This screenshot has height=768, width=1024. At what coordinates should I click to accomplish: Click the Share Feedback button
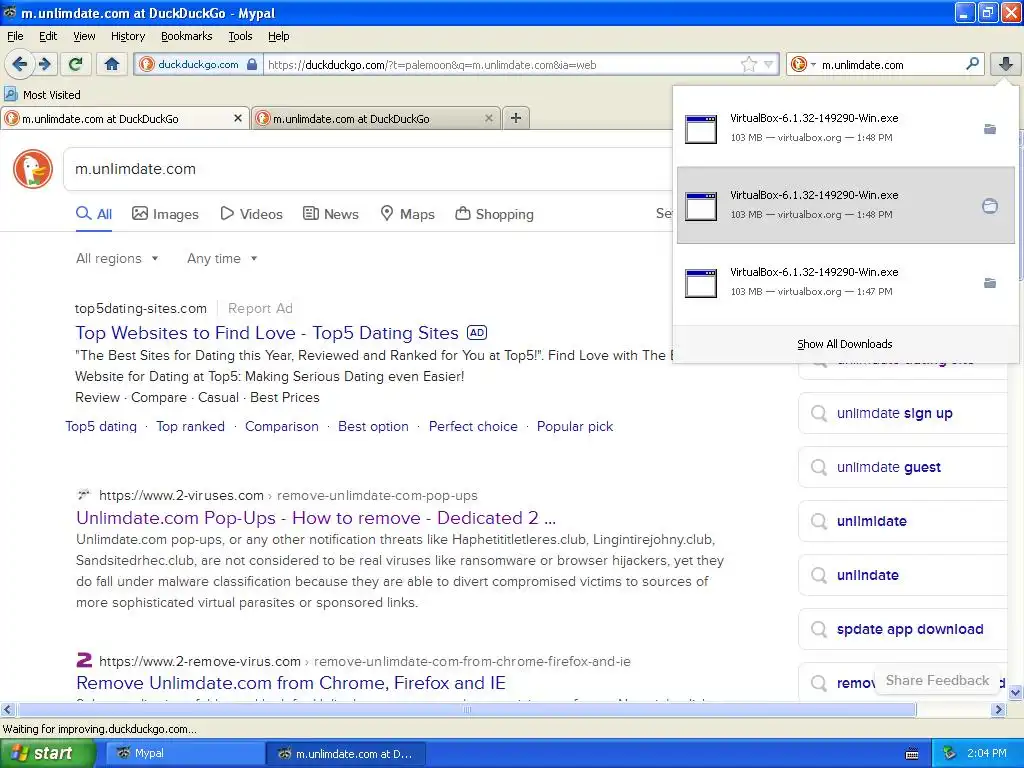click(x=937, y=680)
